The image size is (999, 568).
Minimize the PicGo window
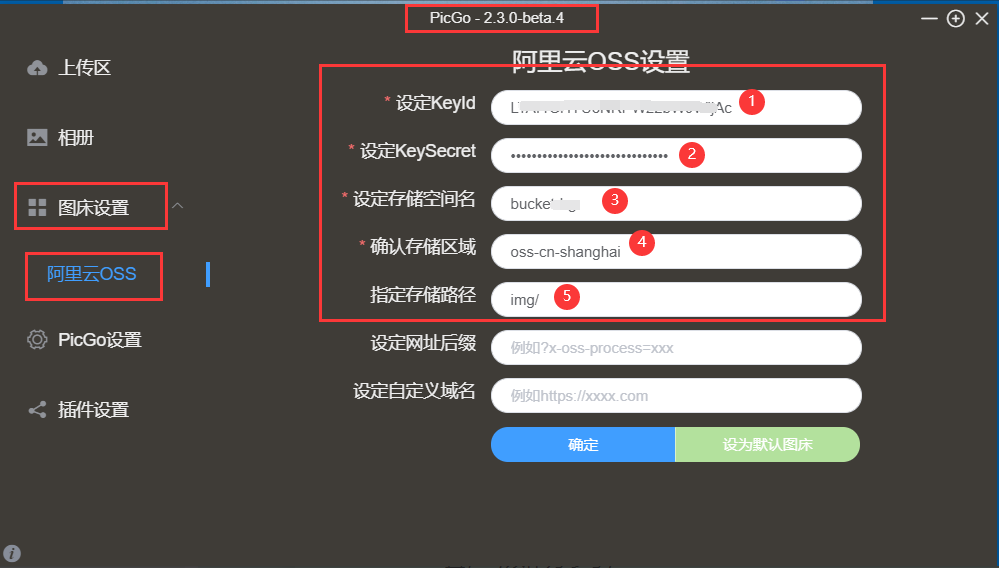pyautogui.click(x=929, y=18)
